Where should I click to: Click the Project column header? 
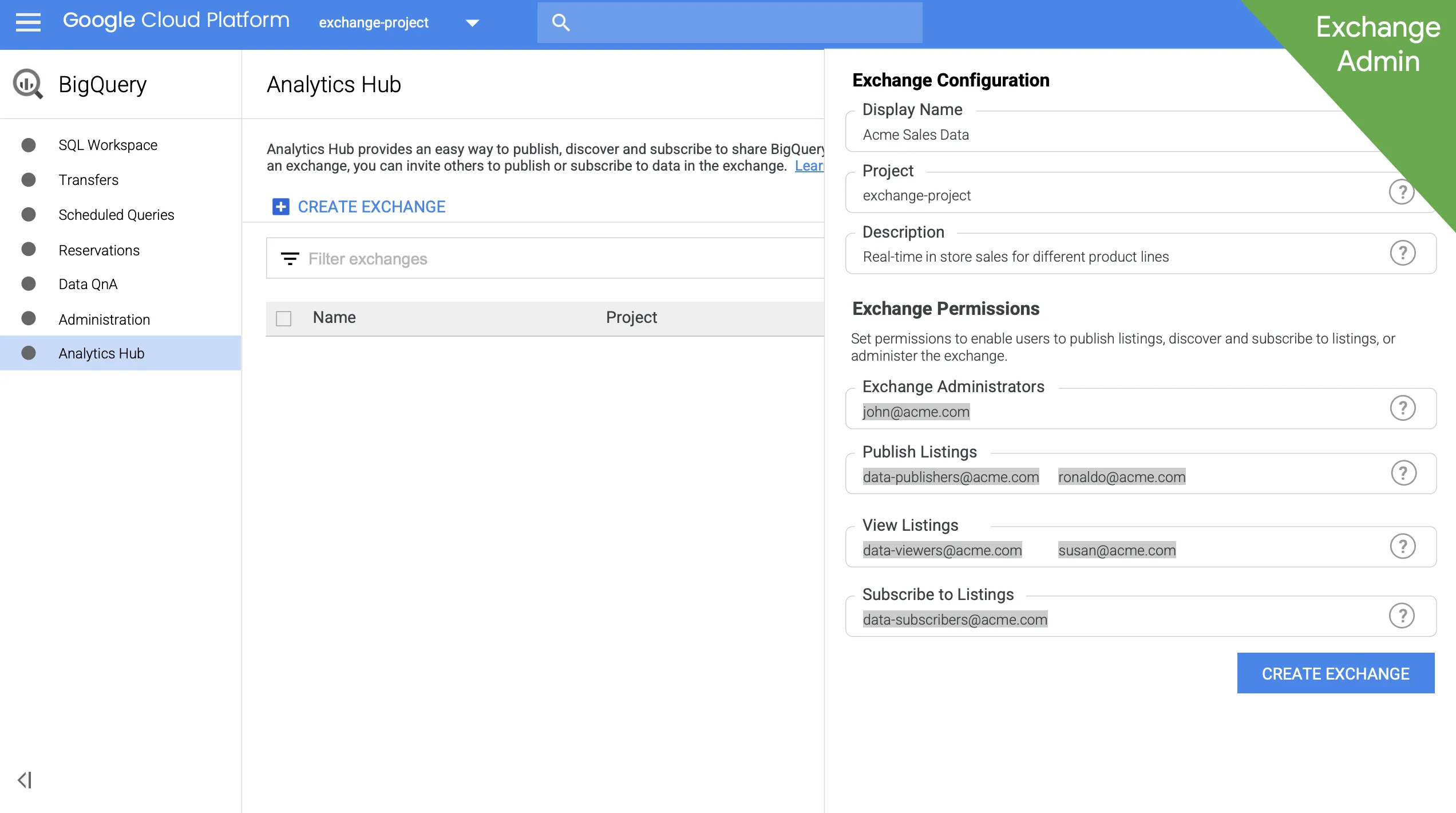631,318
